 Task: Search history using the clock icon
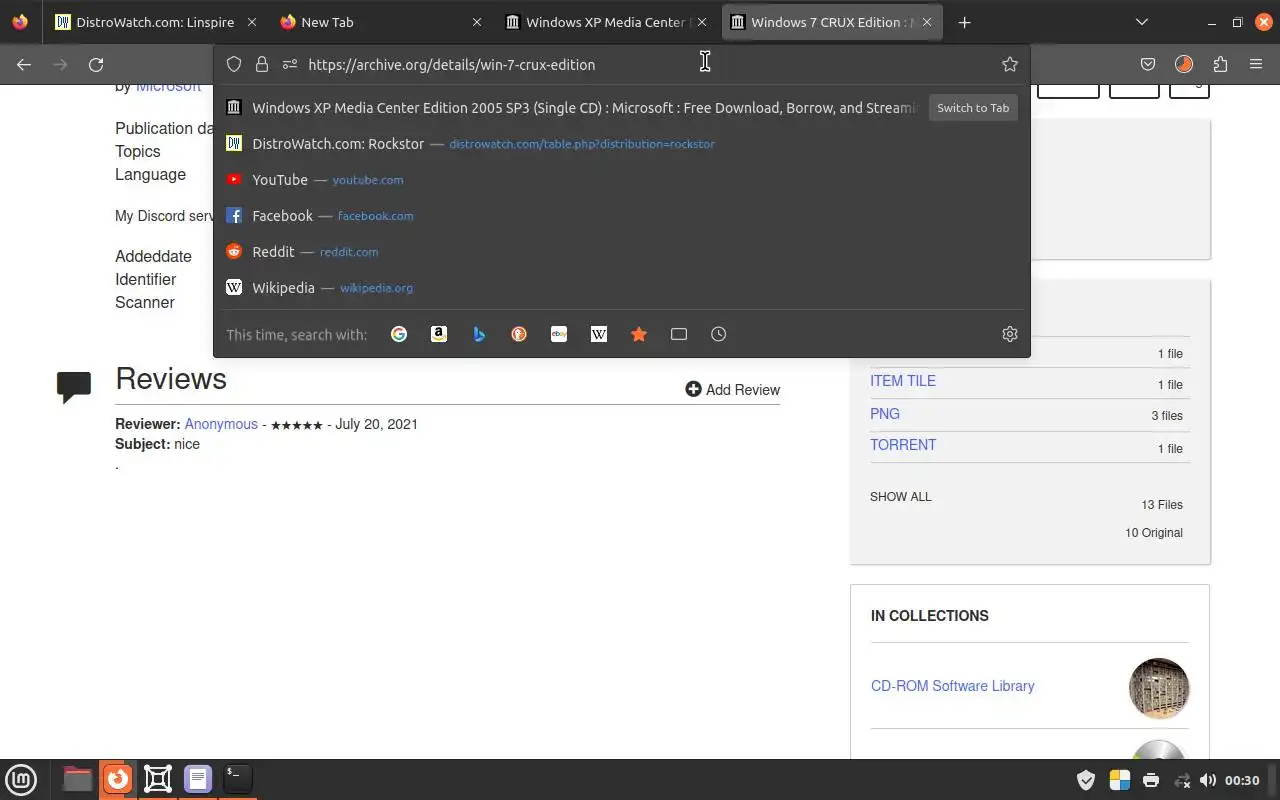(719, 334)
